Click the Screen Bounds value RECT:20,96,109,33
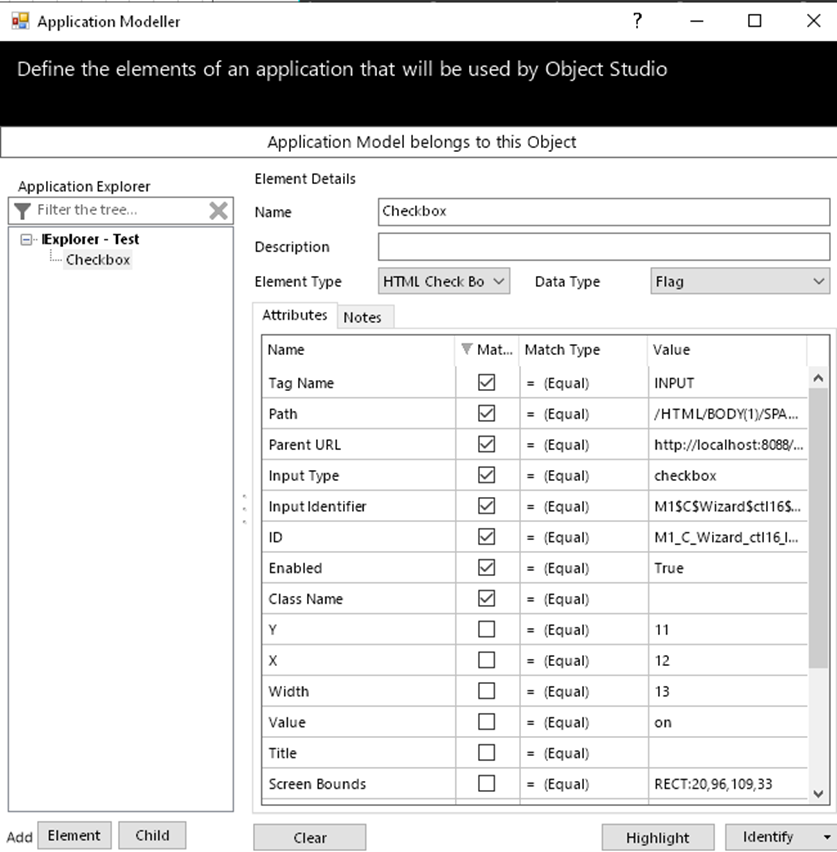This screenshot has width=837, height=852. click(x=713, y=784)
